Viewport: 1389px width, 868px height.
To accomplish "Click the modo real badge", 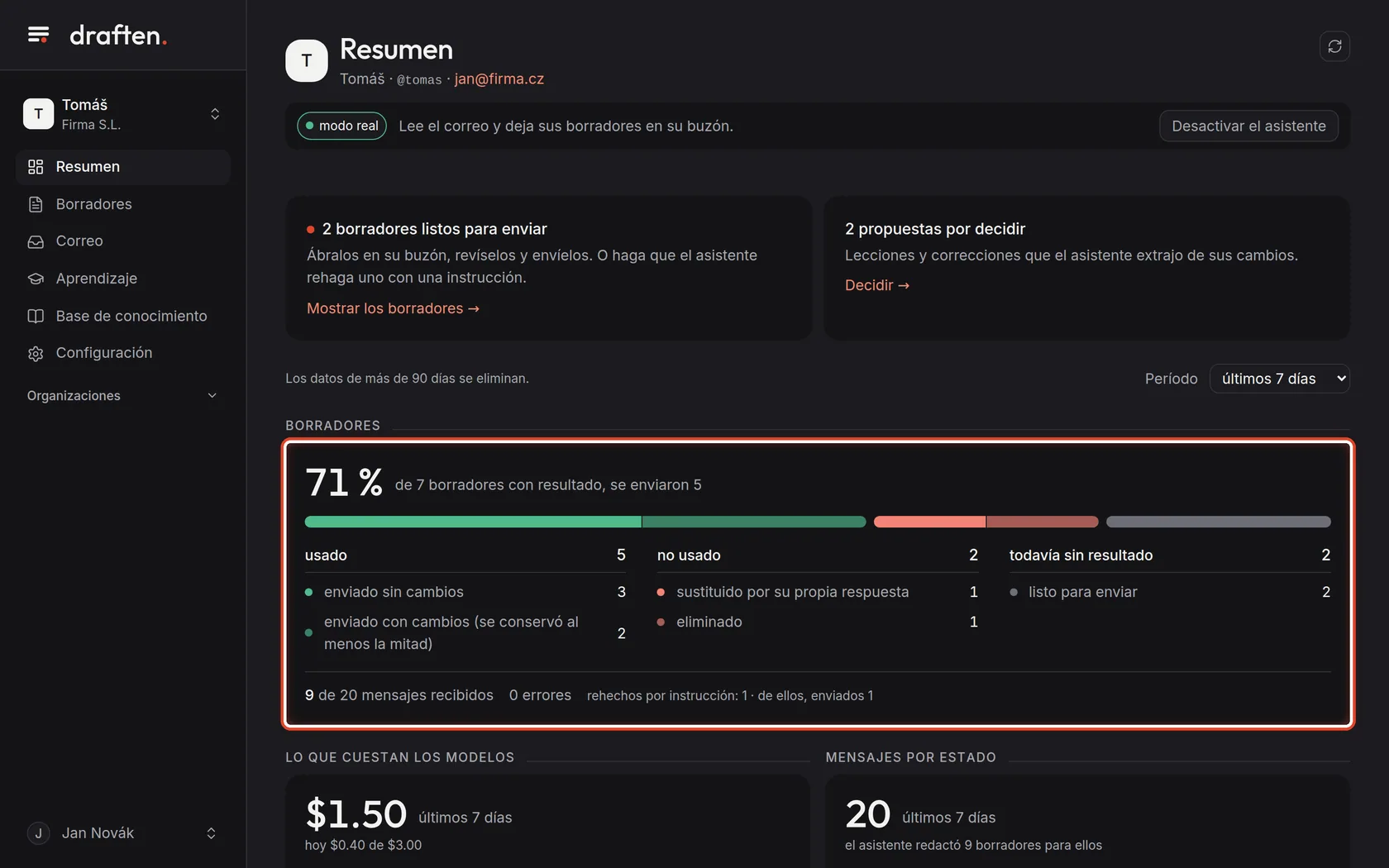I will [341, 126].
